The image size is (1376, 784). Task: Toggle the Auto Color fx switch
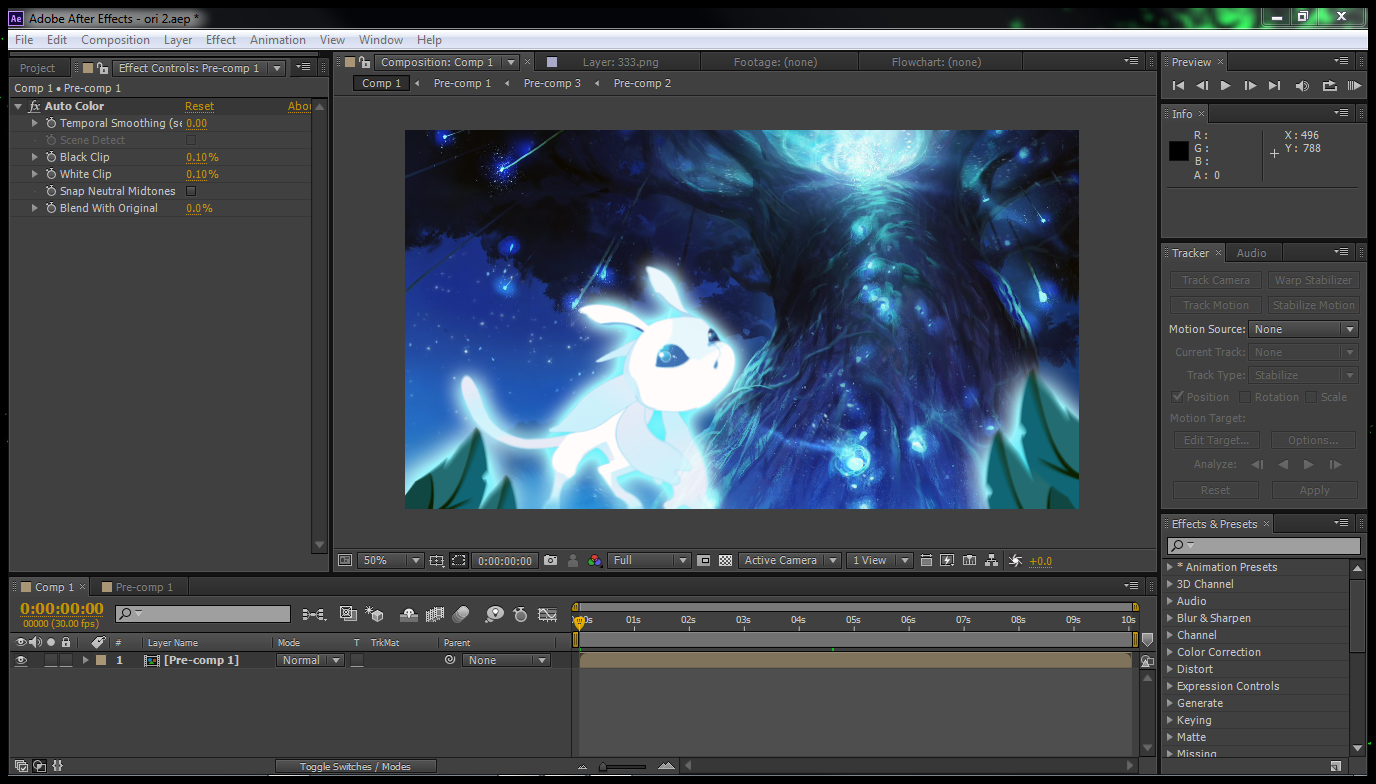click(35, 106)
